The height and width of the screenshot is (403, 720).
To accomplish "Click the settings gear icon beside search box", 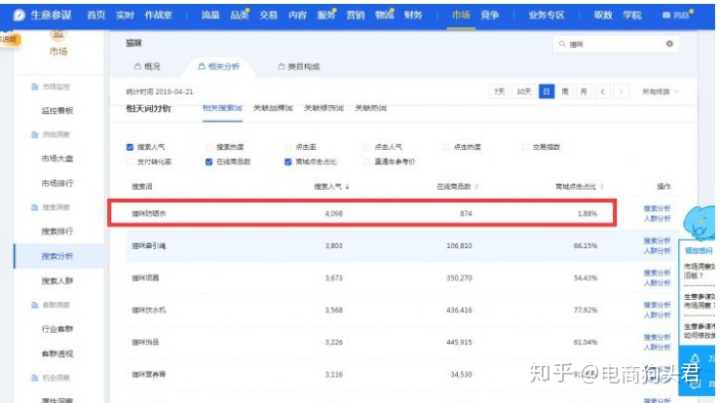I will [x=669, y=45].
